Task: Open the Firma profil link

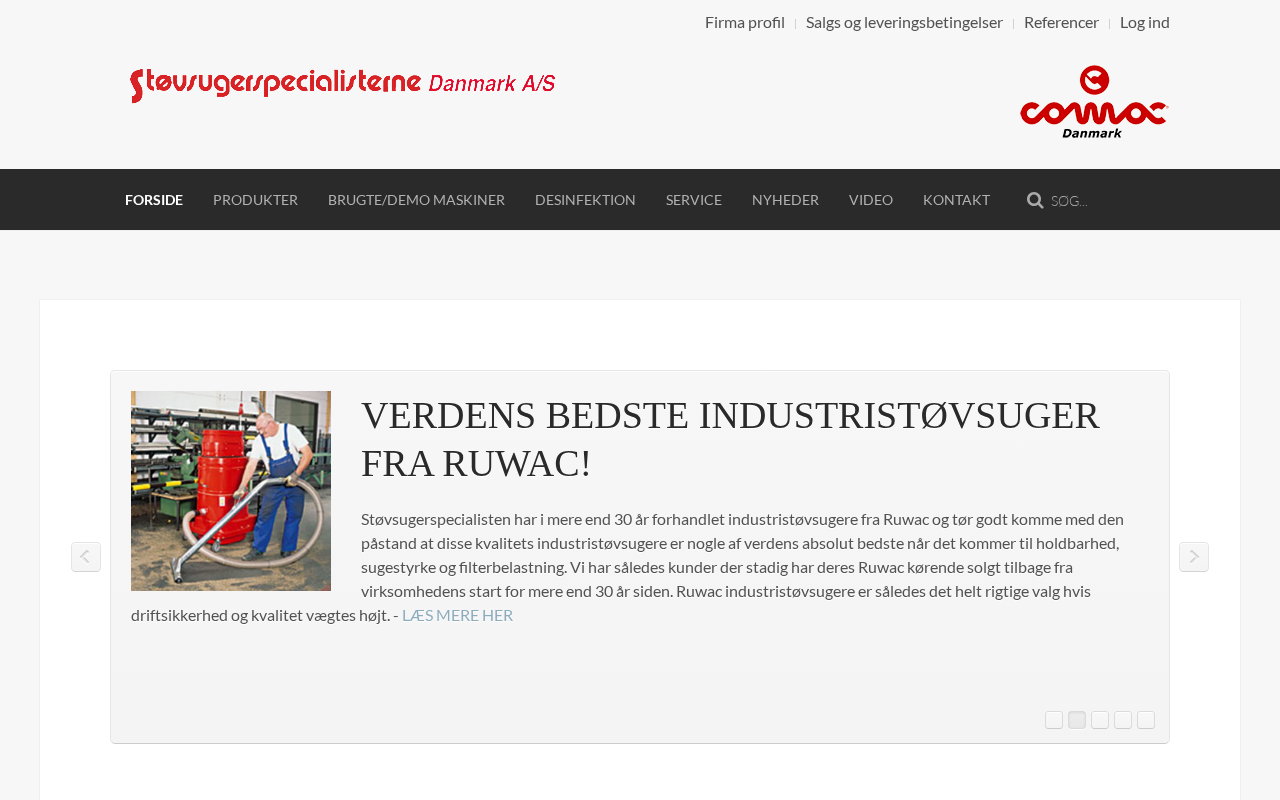Action: 745,22
